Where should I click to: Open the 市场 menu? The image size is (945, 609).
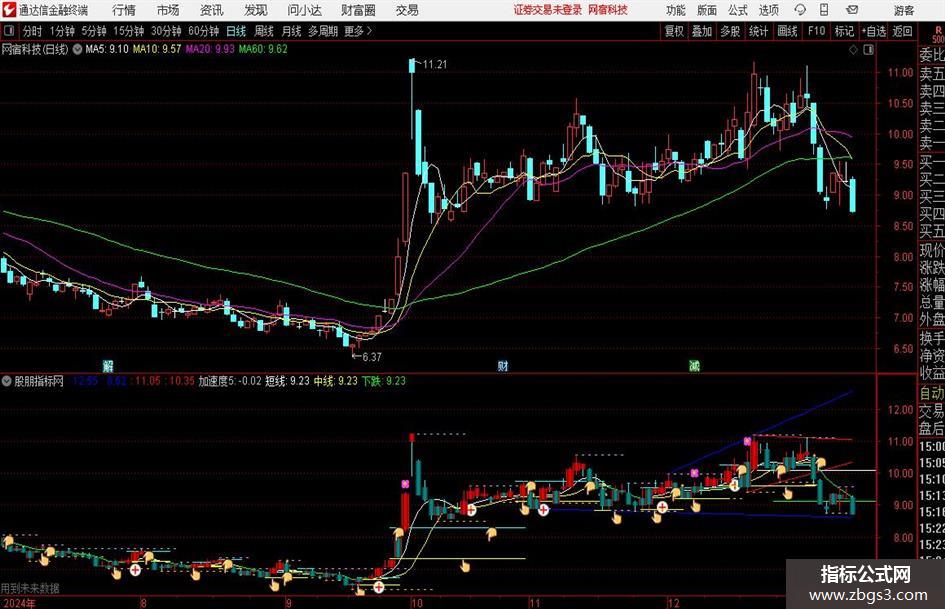[x=168, y=10]
